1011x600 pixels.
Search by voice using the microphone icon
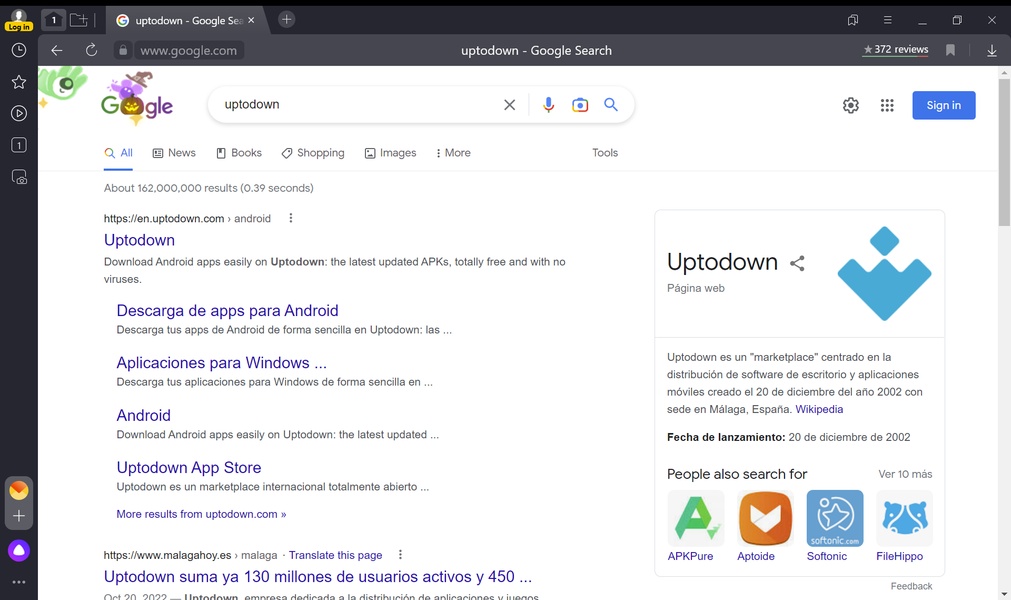(x=548, y=105)
